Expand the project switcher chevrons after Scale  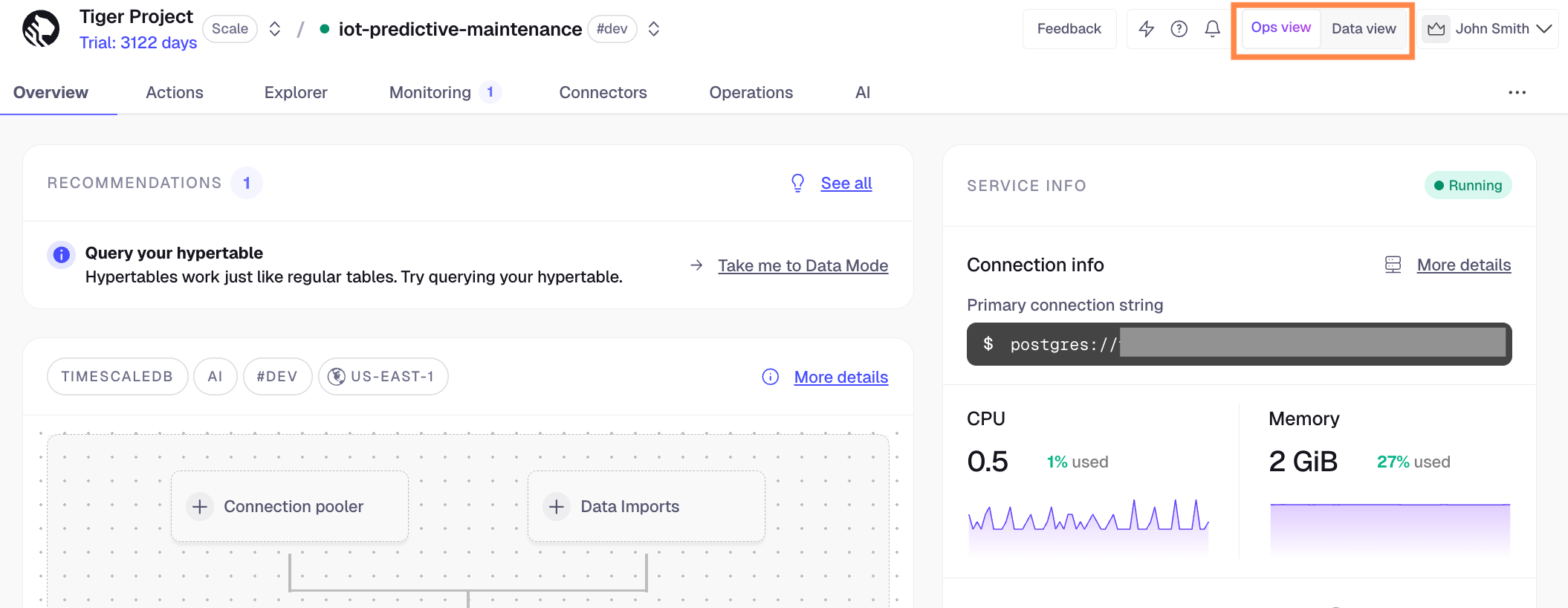(x=275, y=29)
